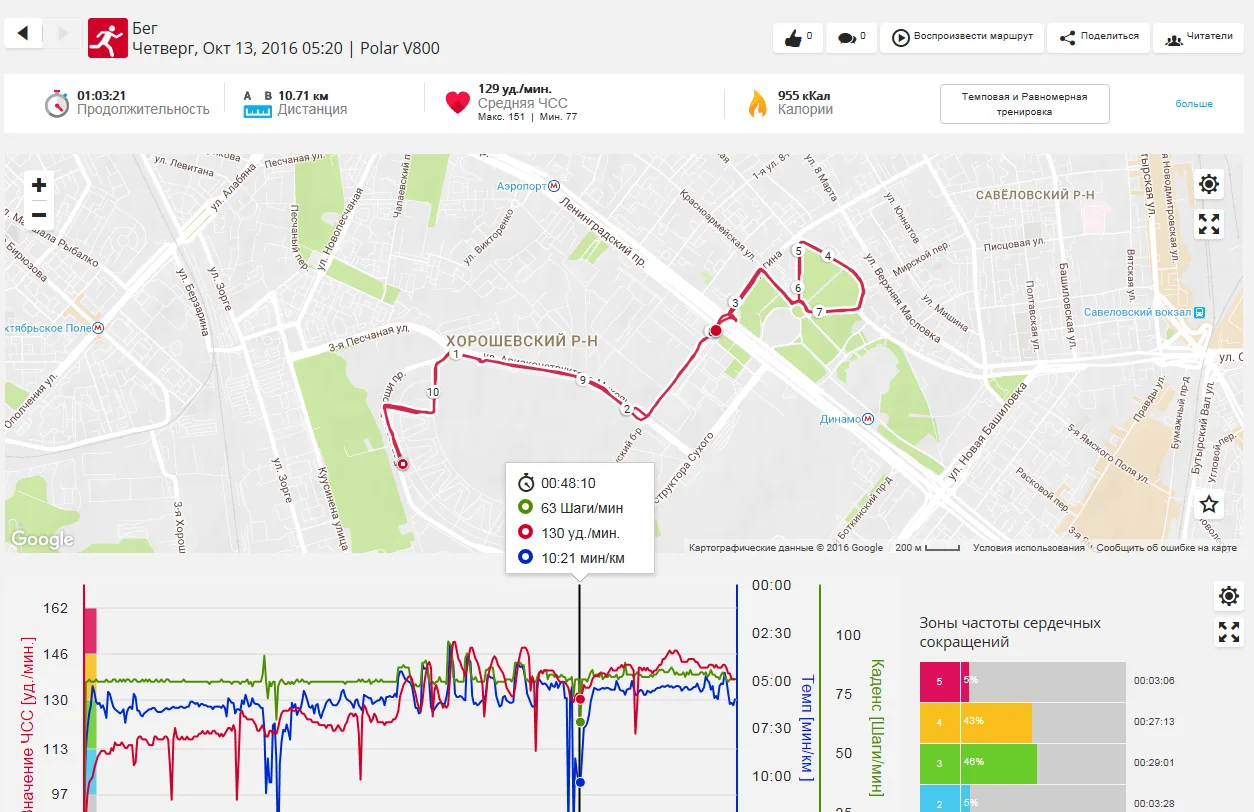Image resolution: width=1254 pixels, height=812 pixels.
Task: Select heart rate zone 2 bar
Action: [x=1022, y=799]
